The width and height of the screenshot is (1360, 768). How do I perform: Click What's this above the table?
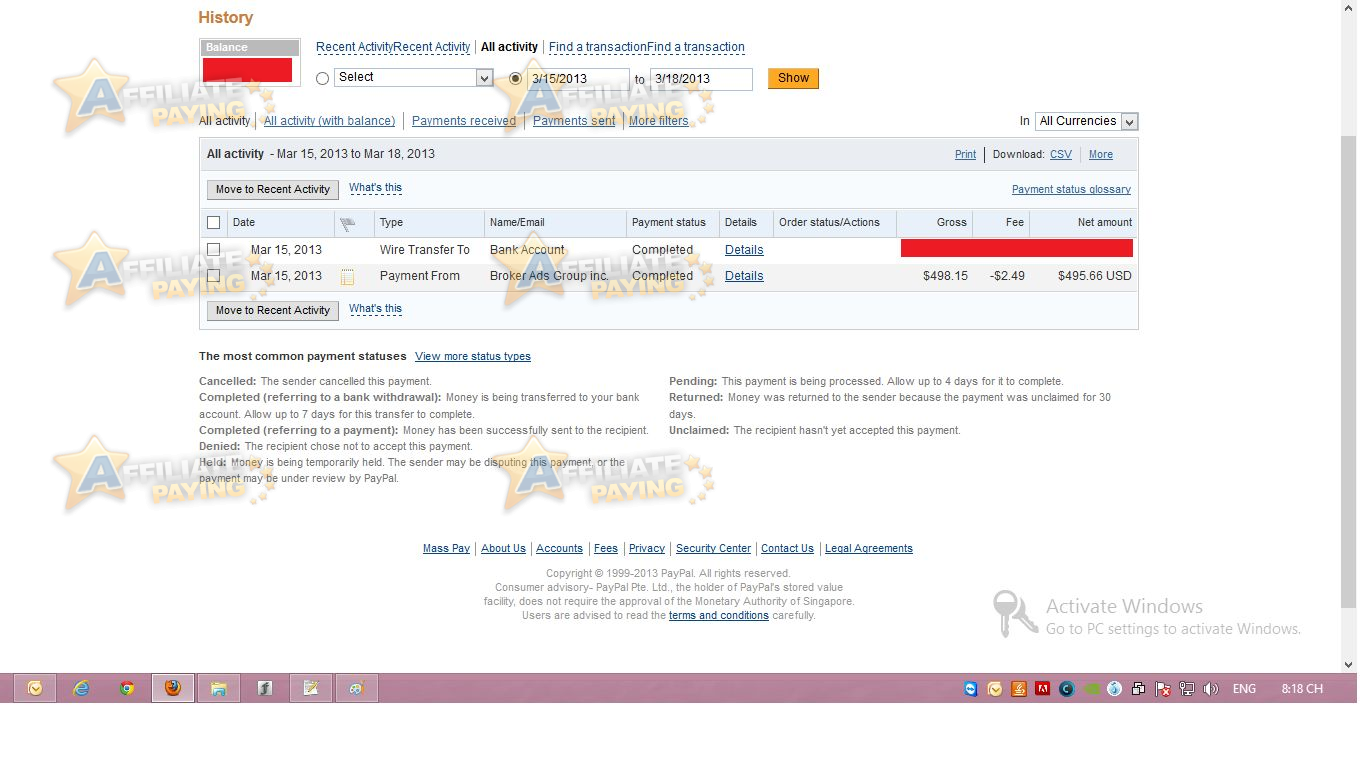[x=375, y=188]
